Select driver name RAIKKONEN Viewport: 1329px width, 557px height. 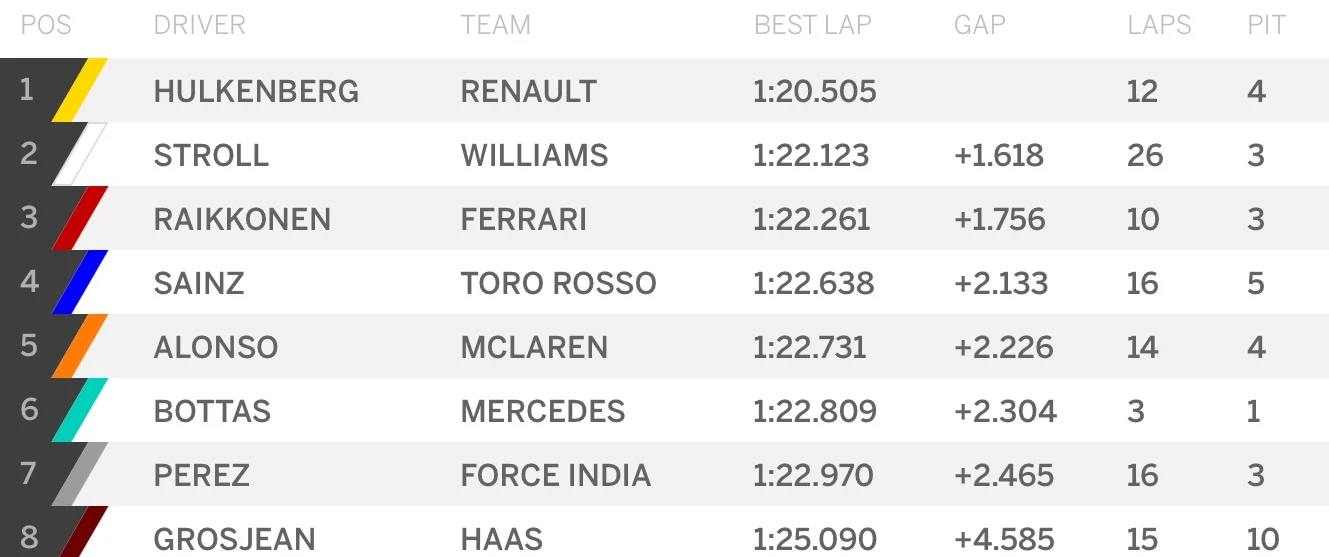pyautogui.click(x=242, y=220)
